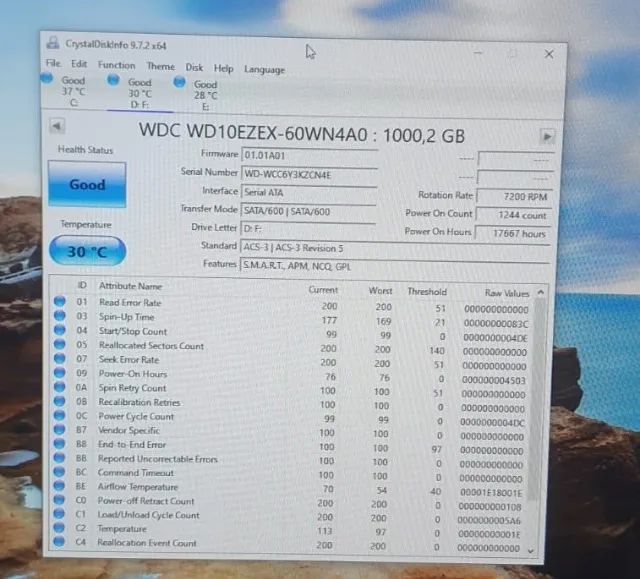
Task: Open the Language menu
Action: pos(264,70)
